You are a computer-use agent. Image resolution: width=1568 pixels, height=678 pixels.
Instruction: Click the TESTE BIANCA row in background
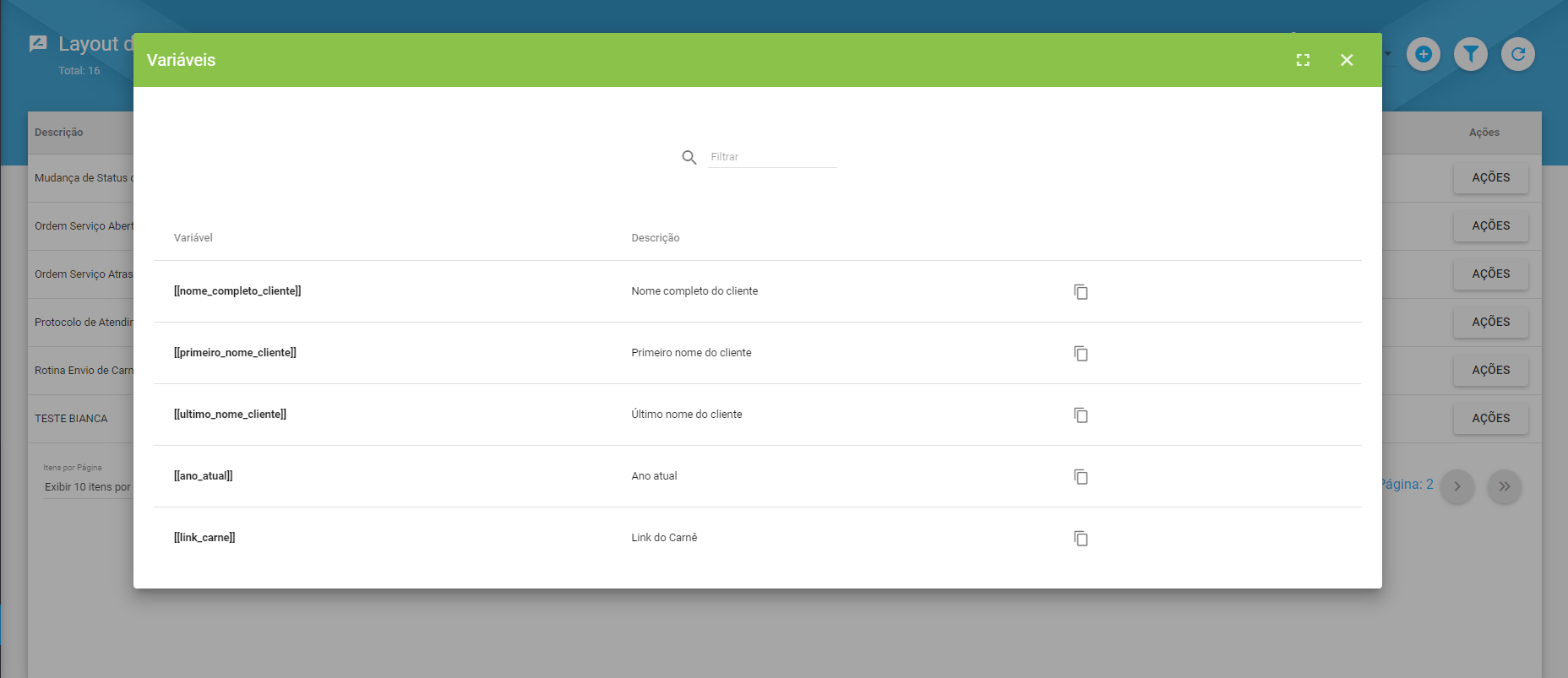click(x=71, y=419)
